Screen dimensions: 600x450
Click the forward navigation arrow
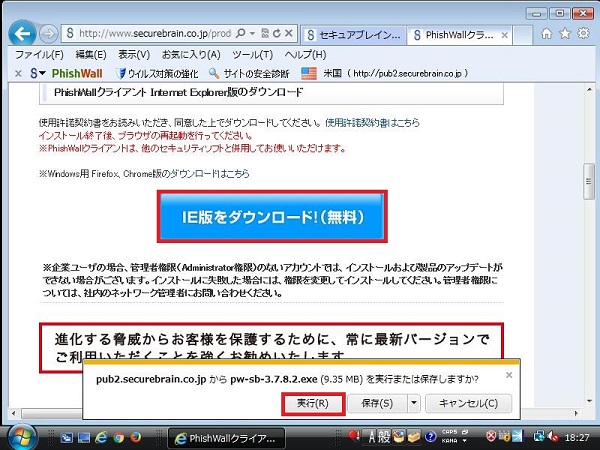tap(49, 34)
